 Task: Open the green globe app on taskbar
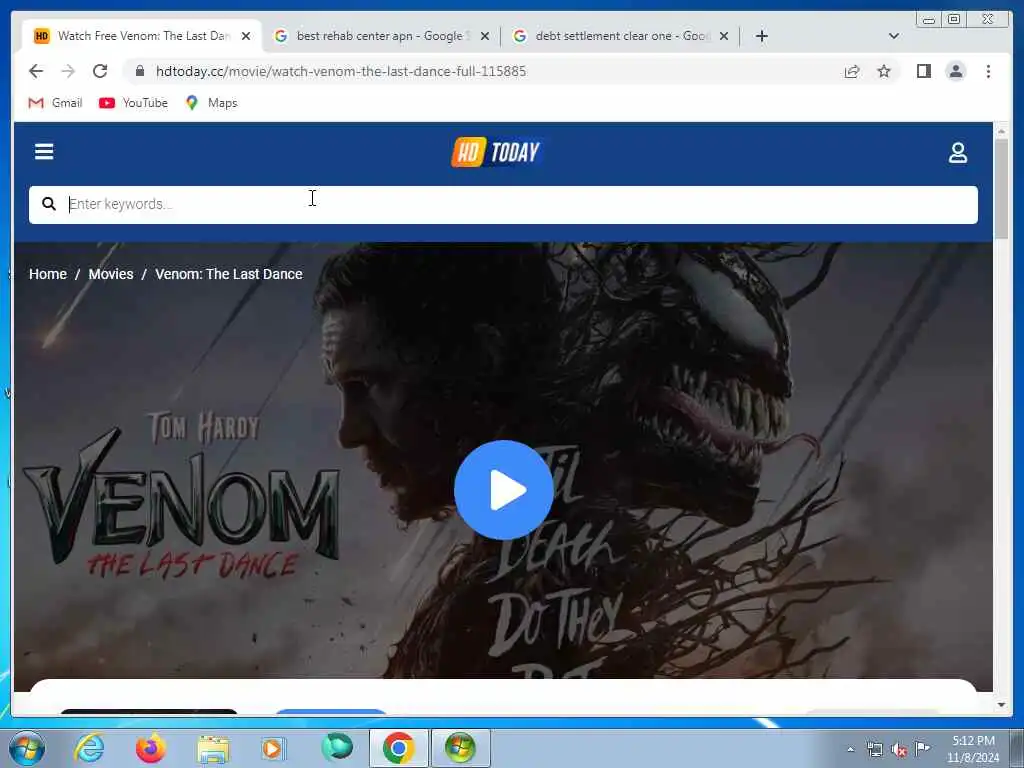point(337,747)
